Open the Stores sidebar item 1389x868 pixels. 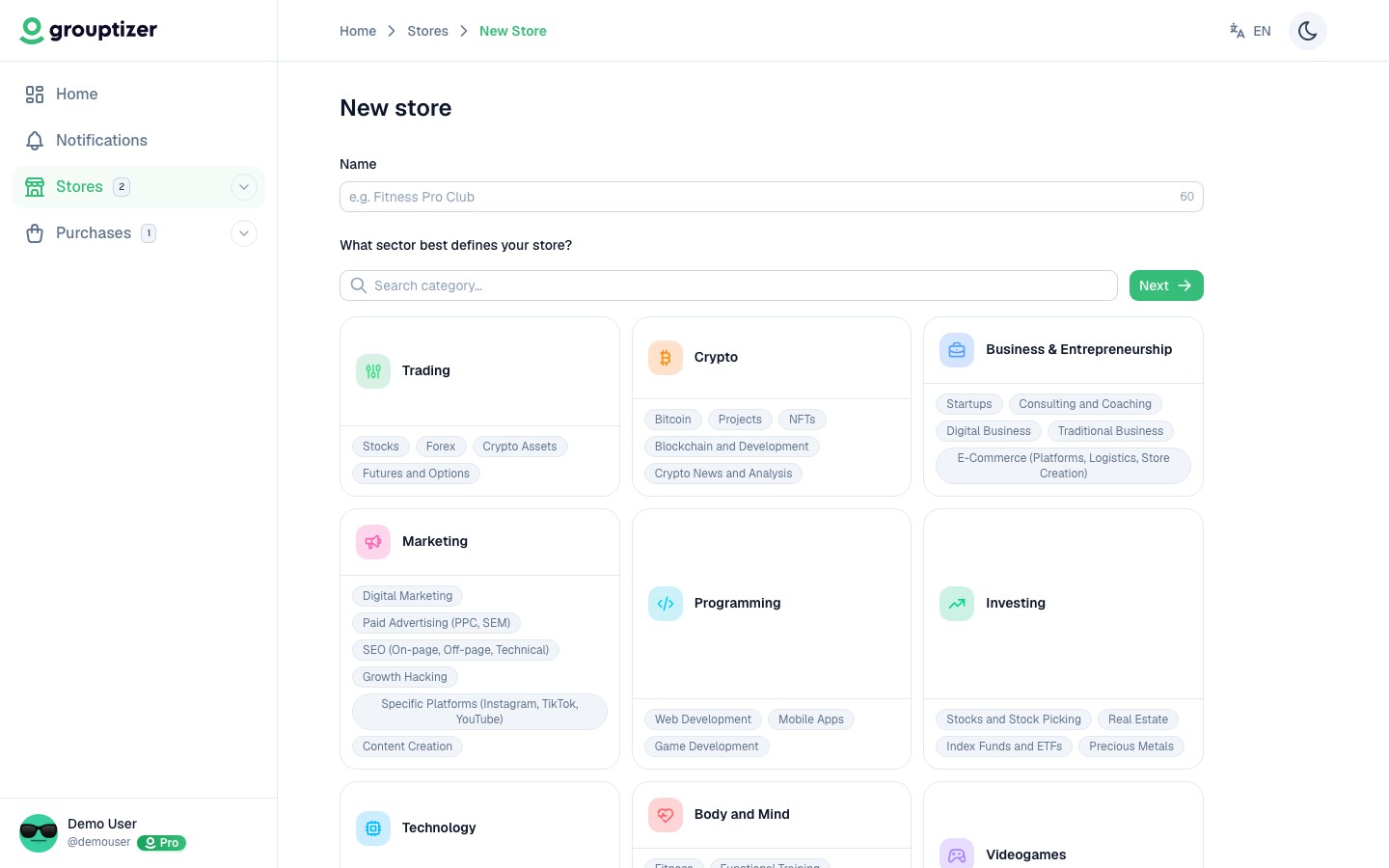(x=138, y=187)
